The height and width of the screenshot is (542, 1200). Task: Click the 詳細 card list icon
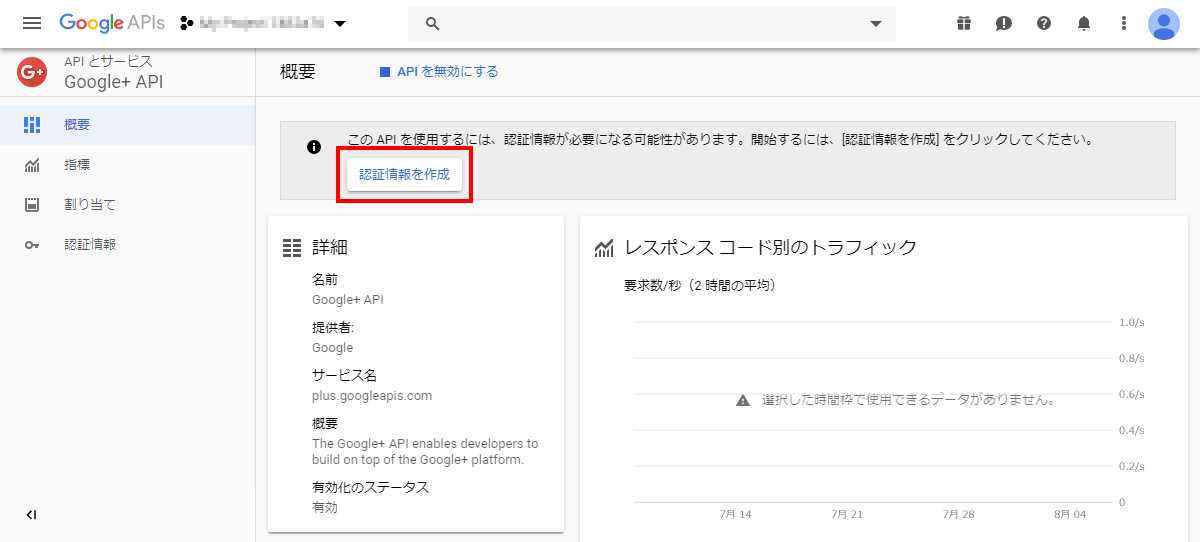tap(292, 247)
